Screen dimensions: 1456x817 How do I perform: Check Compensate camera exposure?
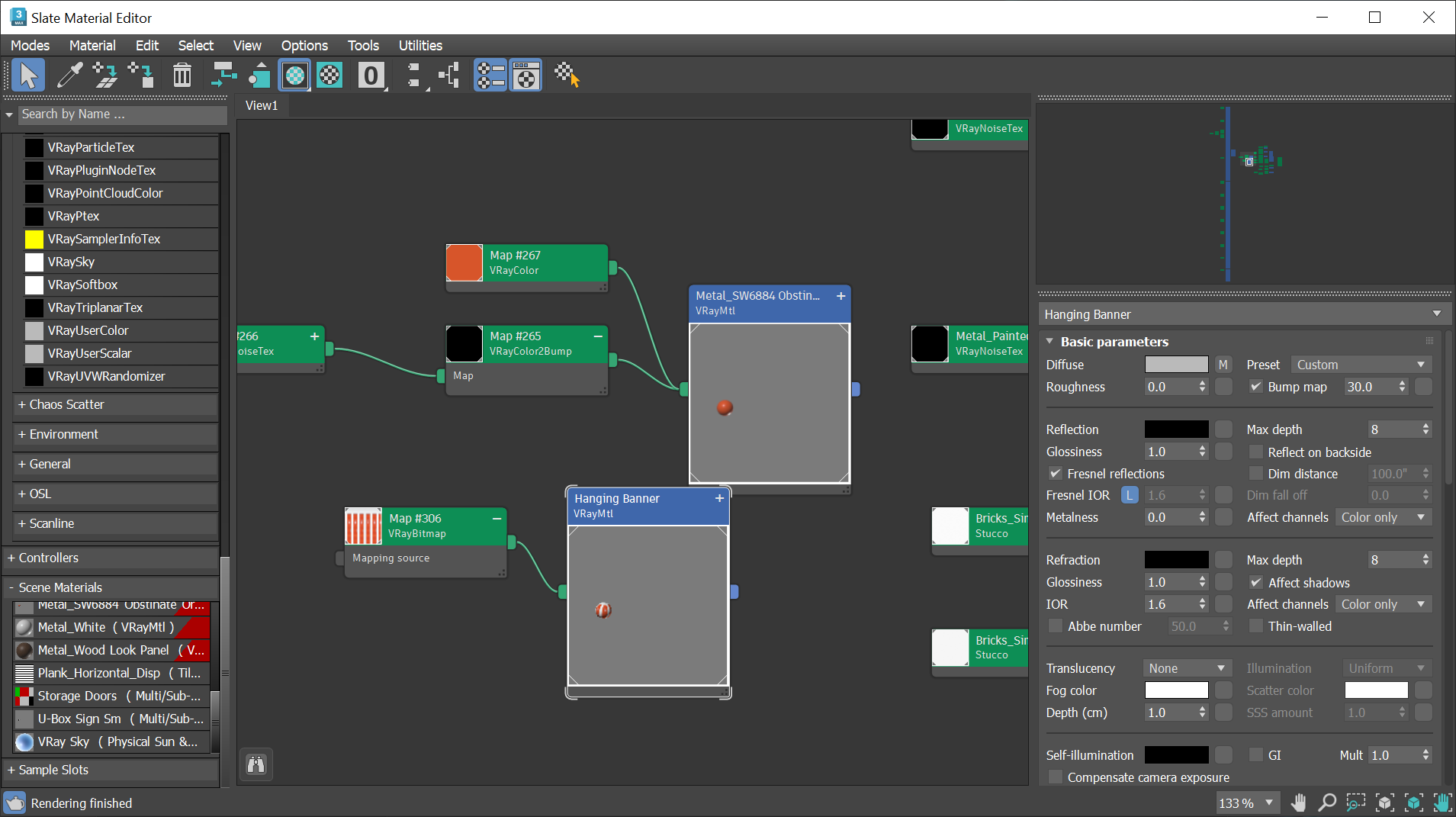[1056, 777]
